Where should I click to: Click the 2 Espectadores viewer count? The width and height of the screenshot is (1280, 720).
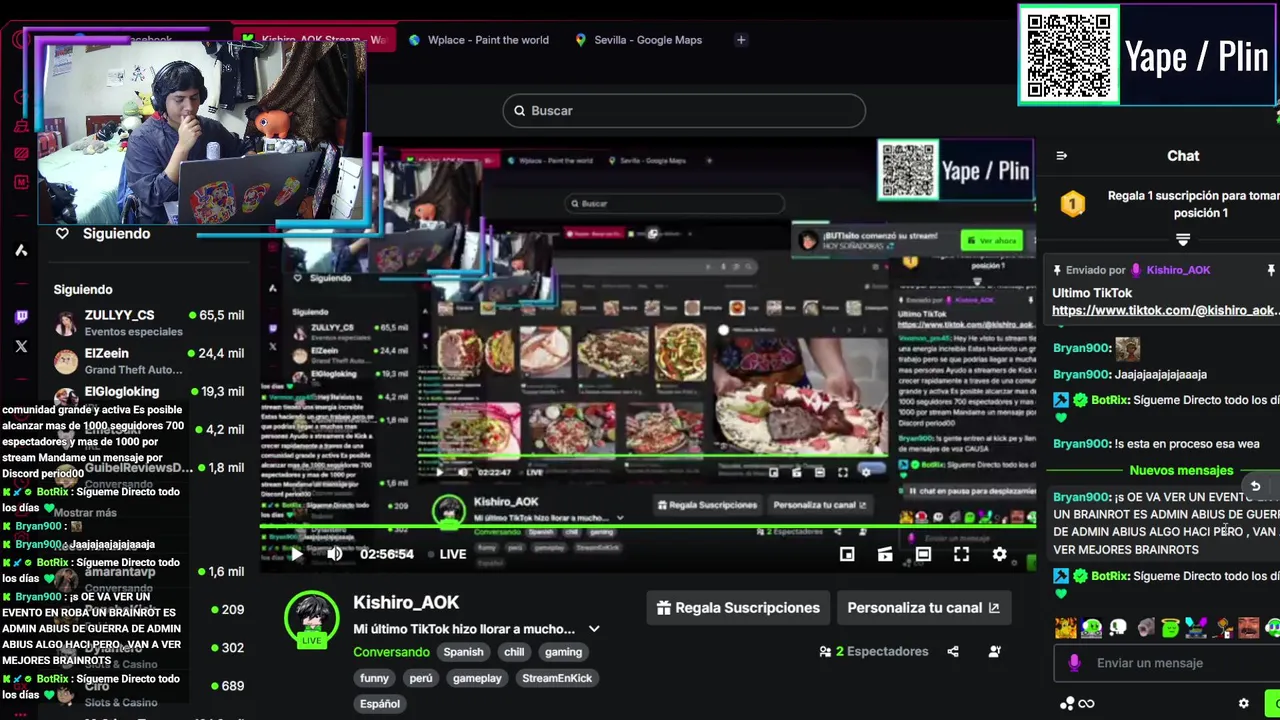click(x=874, y=652)
